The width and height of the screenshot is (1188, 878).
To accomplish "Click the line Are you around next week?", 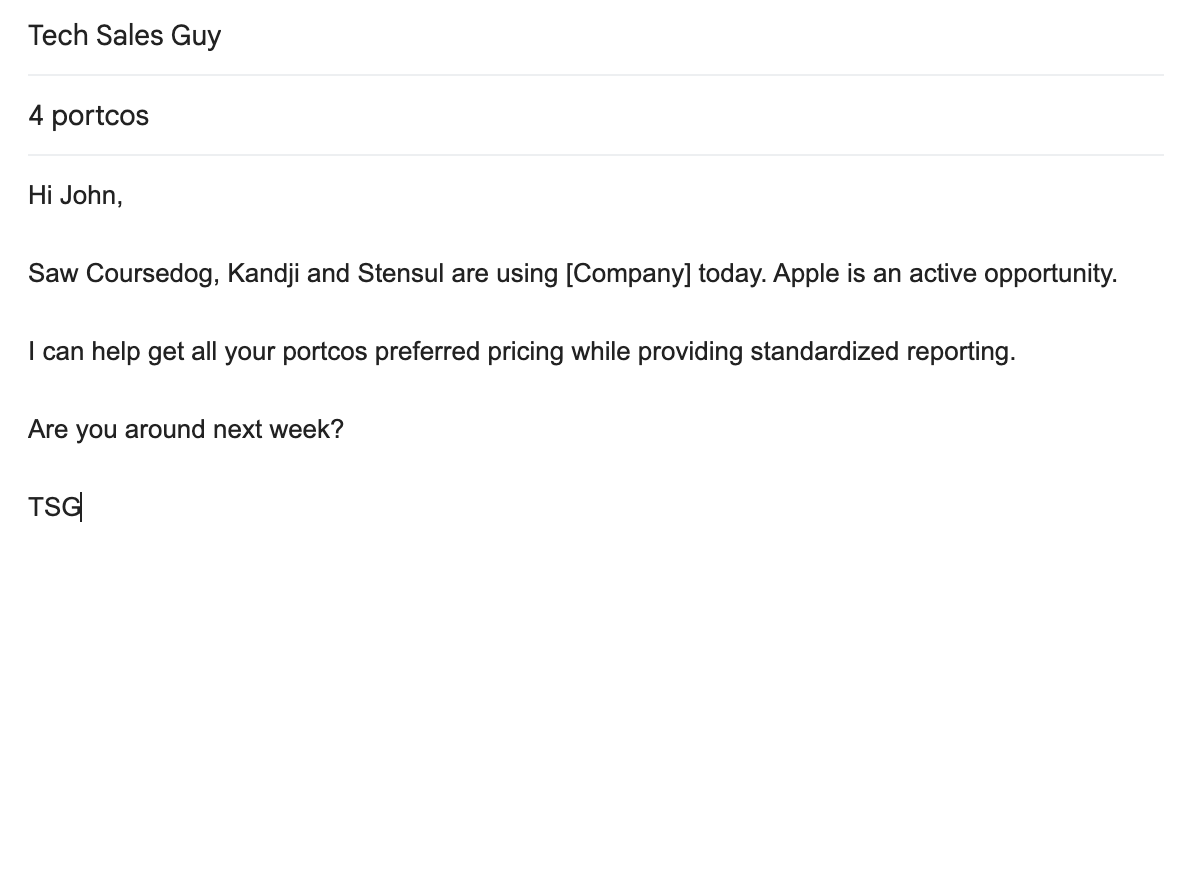I will coord(186,430).
